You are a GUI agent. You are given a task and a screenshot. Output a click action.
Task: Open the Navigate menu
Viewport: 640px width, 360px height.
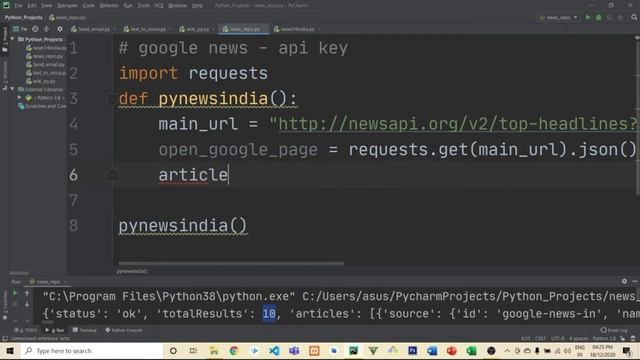67,6
